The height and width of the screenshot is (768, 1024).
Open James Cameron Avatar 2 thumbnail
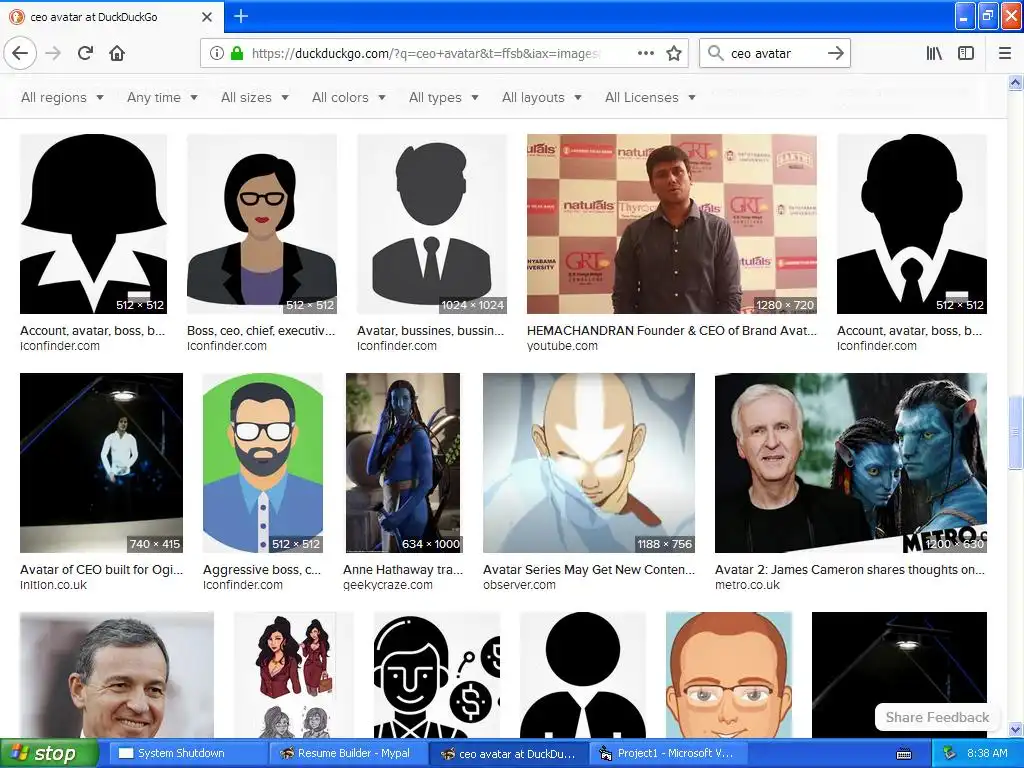pos(850,463)
